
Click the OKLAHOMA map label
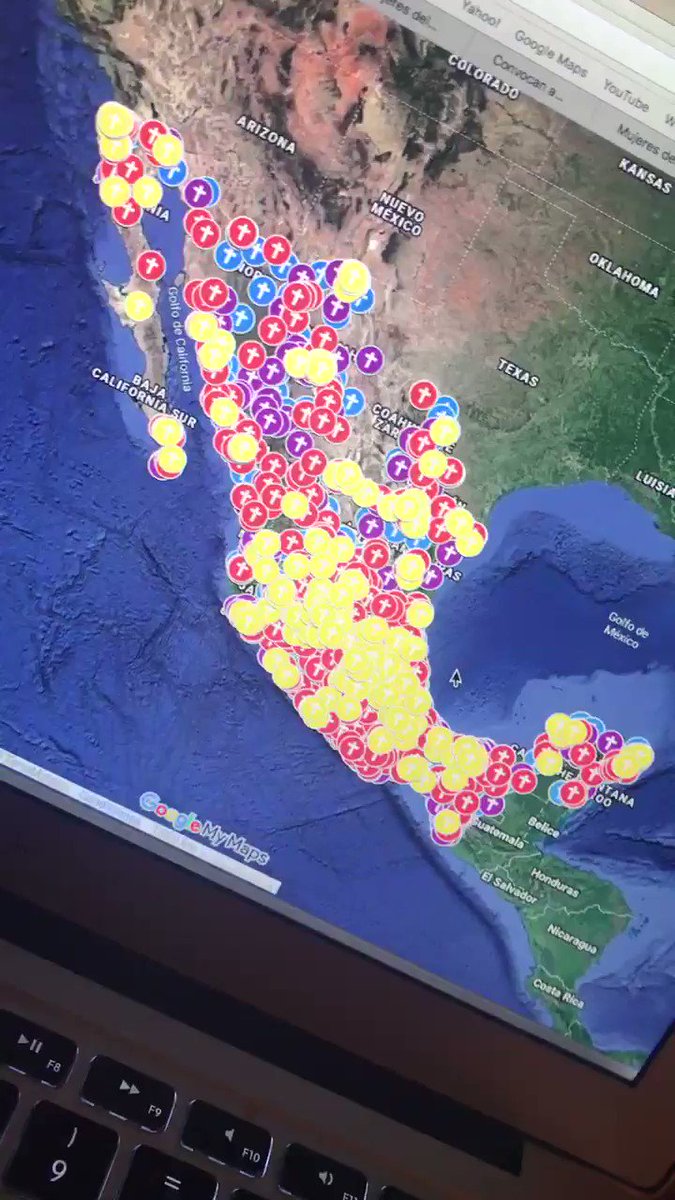624,274
